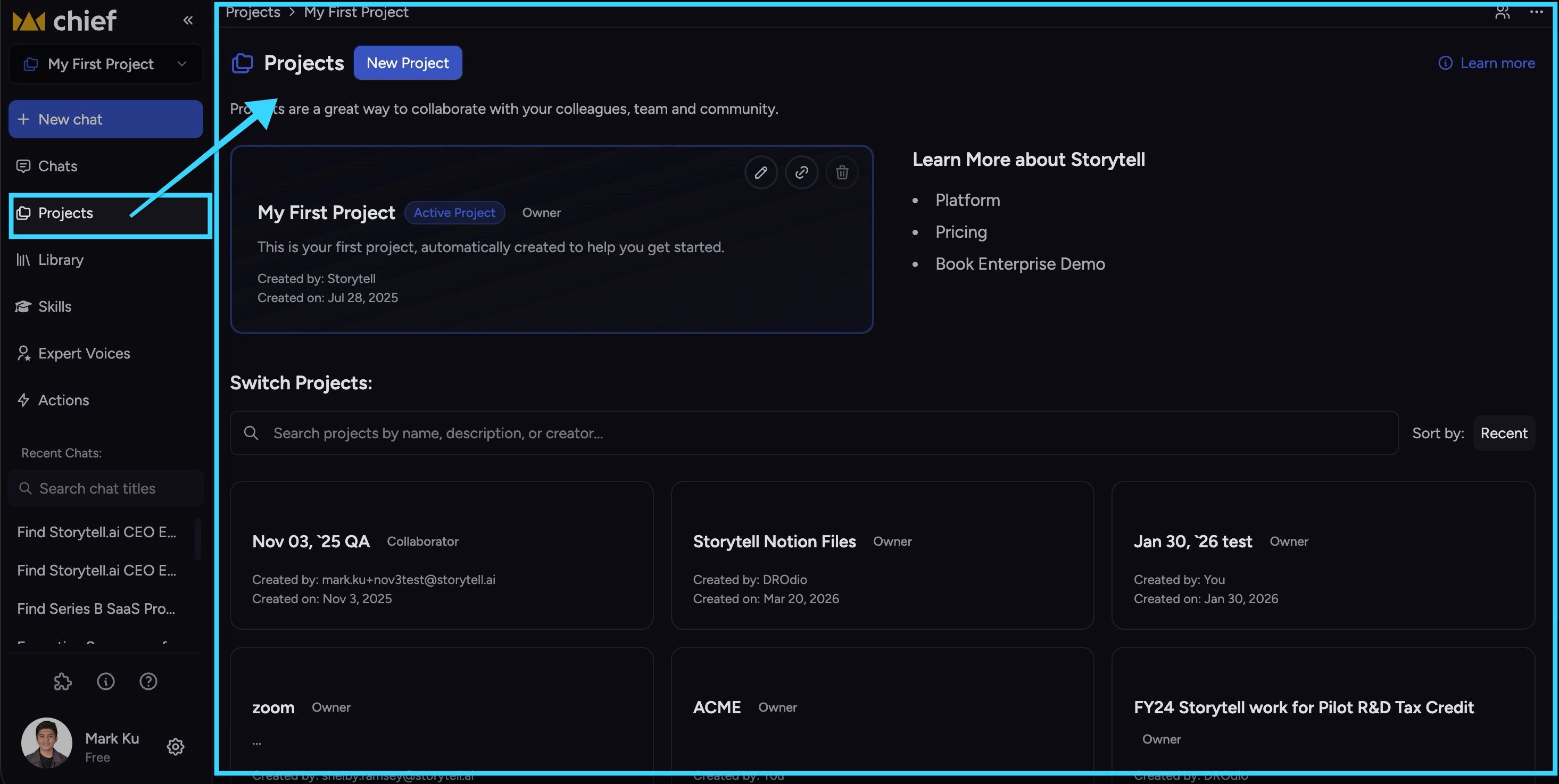Click the Active Project badge
This screenshot has width=1559, height=784.
[454, 213]
